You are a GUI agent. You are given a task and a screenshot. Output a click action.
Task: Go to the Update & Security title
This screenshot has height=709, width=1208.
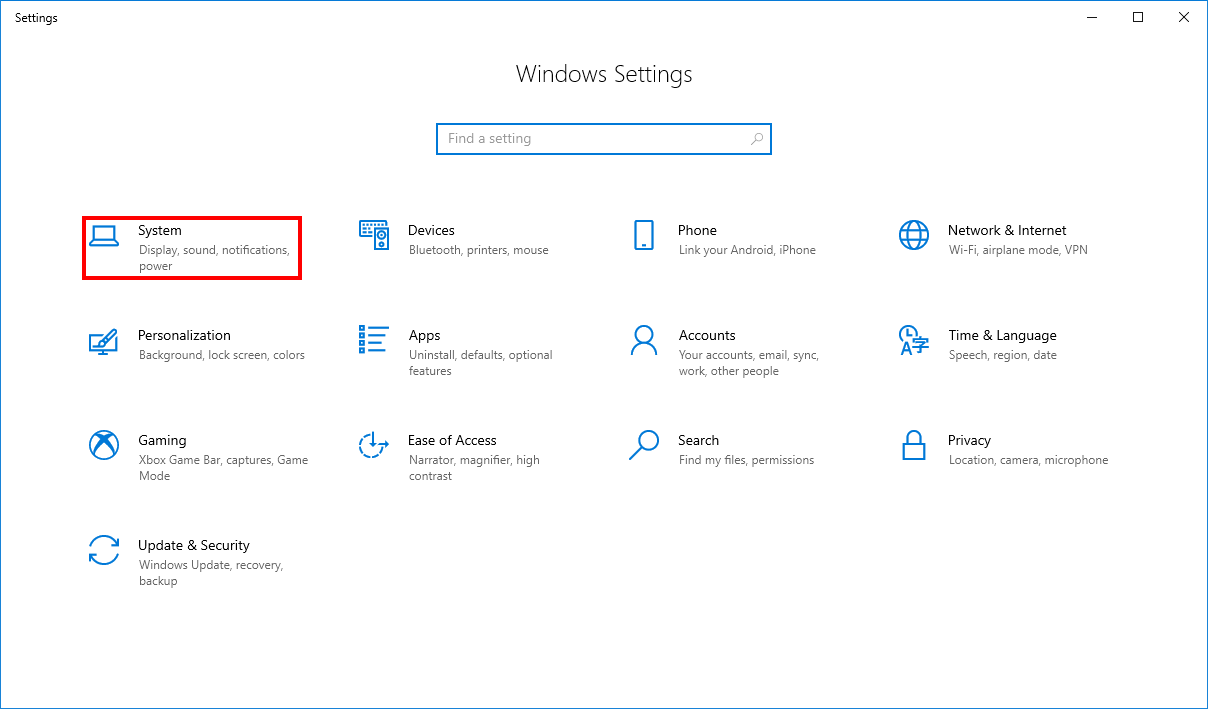coord(194,546)
